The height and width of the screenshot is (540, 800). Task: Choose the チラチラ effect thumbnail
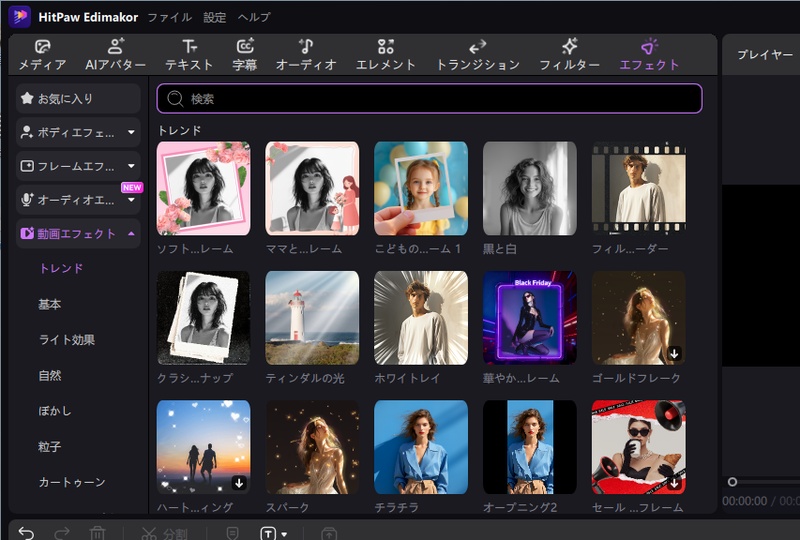[x=421, y=447]
